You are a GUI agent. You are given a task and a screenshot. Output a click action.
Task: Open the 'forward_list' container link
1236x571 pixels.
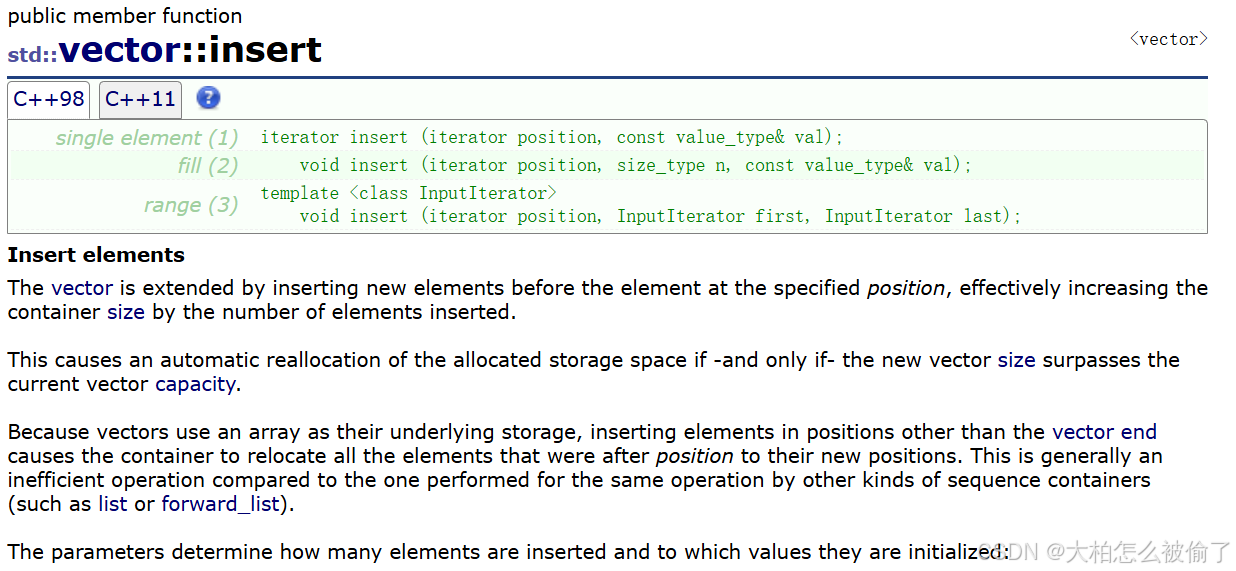pos(220,504)
